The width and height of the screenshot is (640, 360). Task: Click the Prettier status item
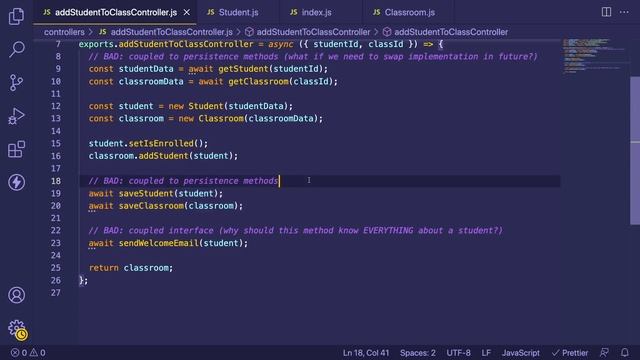point(570,353)
